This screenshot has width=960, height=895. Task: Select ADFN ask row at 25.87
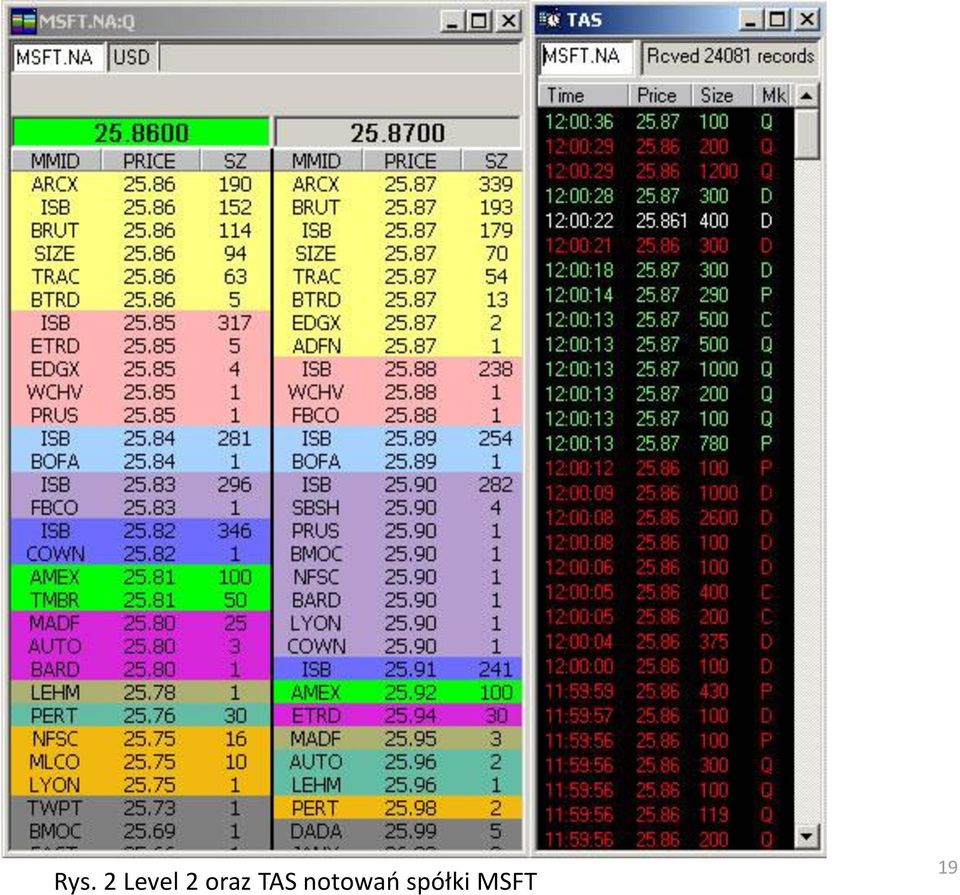(x=398, y=346)
